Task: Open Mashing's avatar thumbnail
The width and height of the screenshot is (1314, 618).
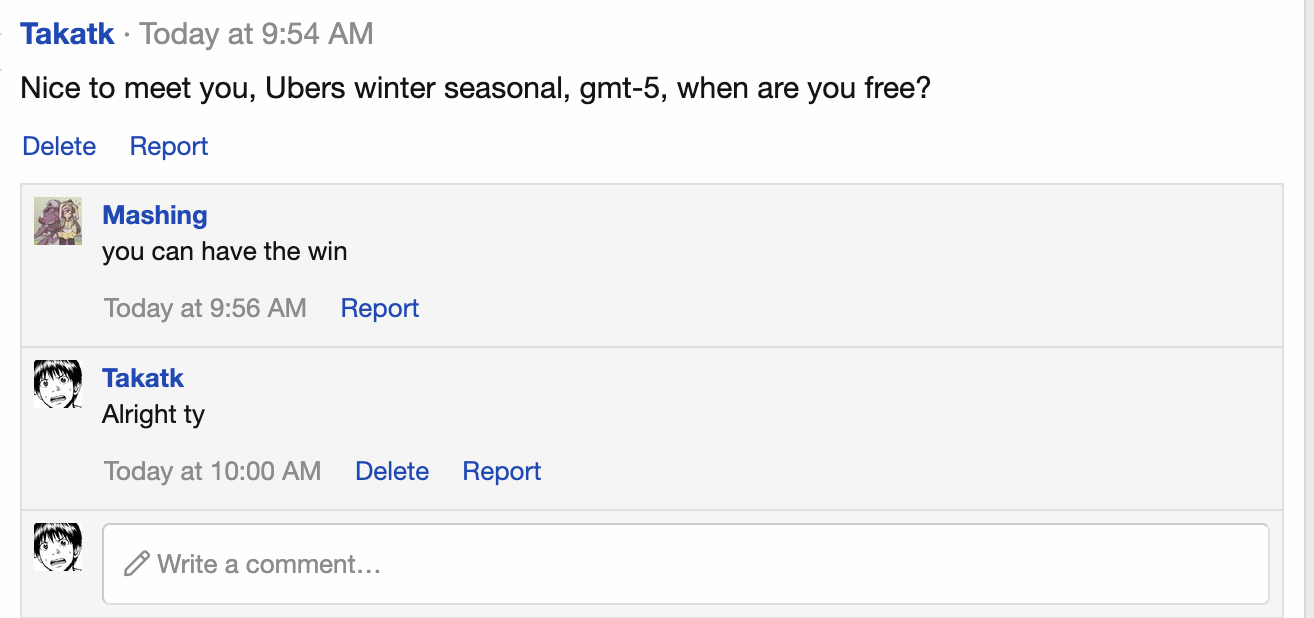Action: point(58,221)
